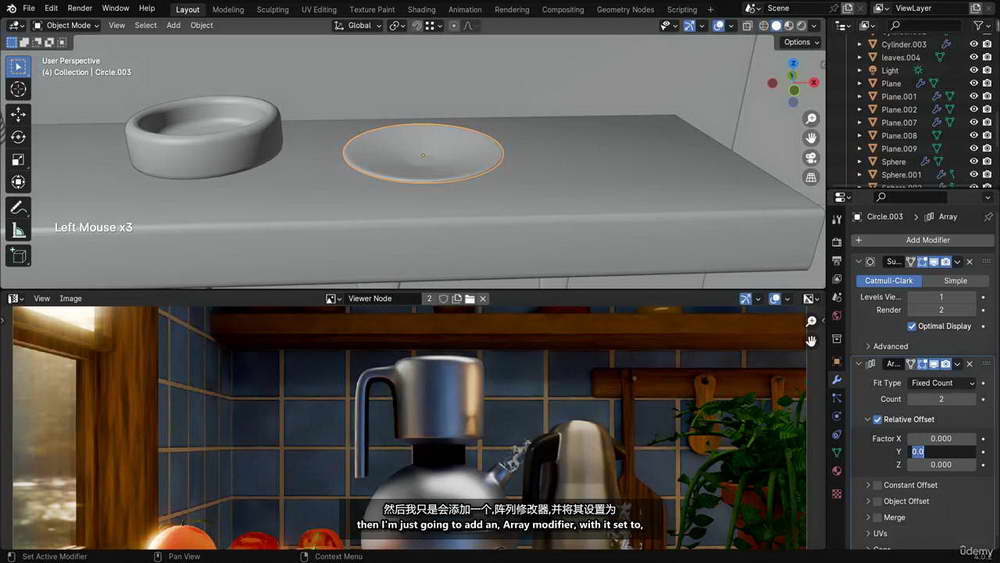Click the viewport pan hand icon

811,138
